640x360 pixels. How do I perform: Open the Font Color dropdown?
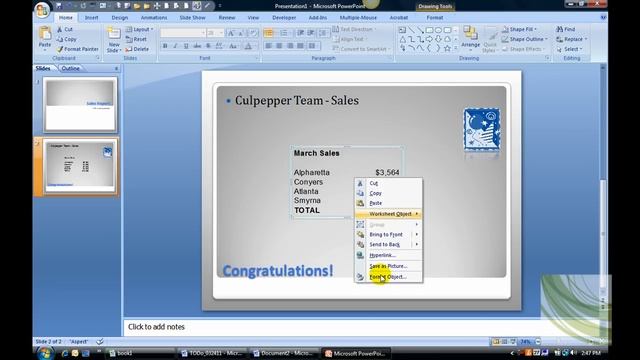pyautogui.click(x=249, y=46)
